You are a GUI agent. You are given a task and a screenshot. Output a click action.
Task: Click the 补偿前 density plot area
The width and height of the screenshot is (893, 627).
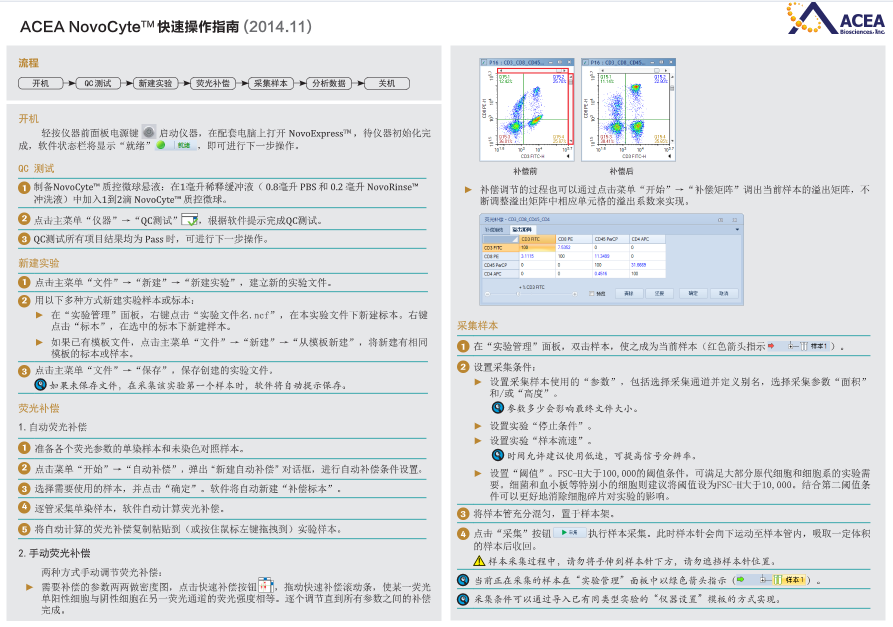click(x=532, y=109)
